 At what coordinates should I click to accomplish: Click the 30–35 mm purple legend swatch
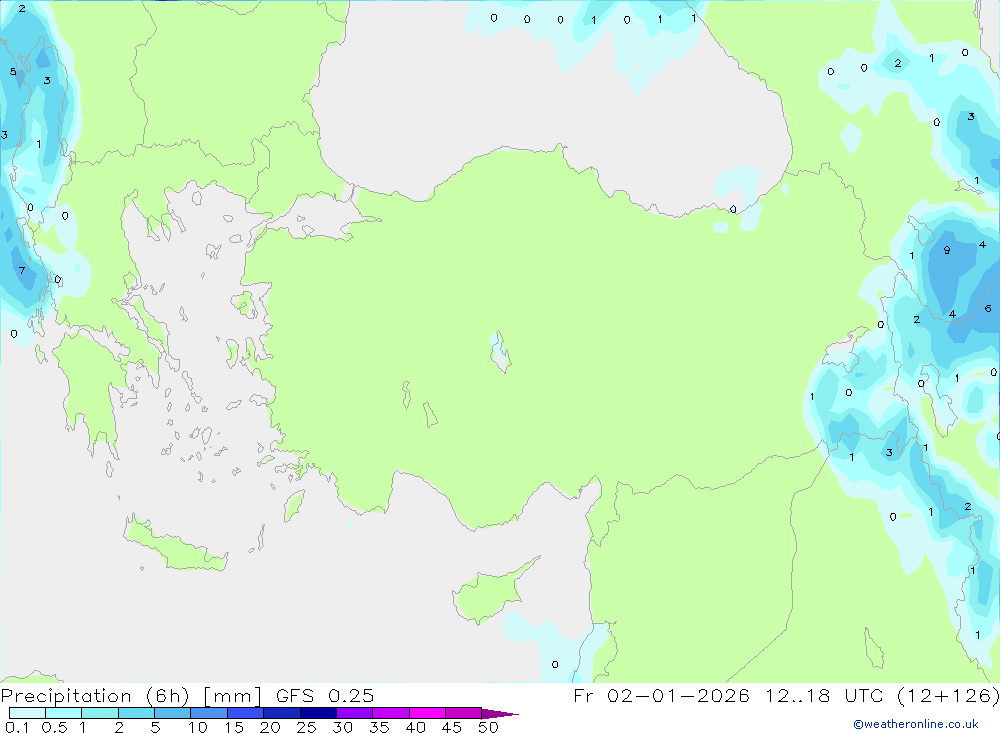tap(355, 713)
